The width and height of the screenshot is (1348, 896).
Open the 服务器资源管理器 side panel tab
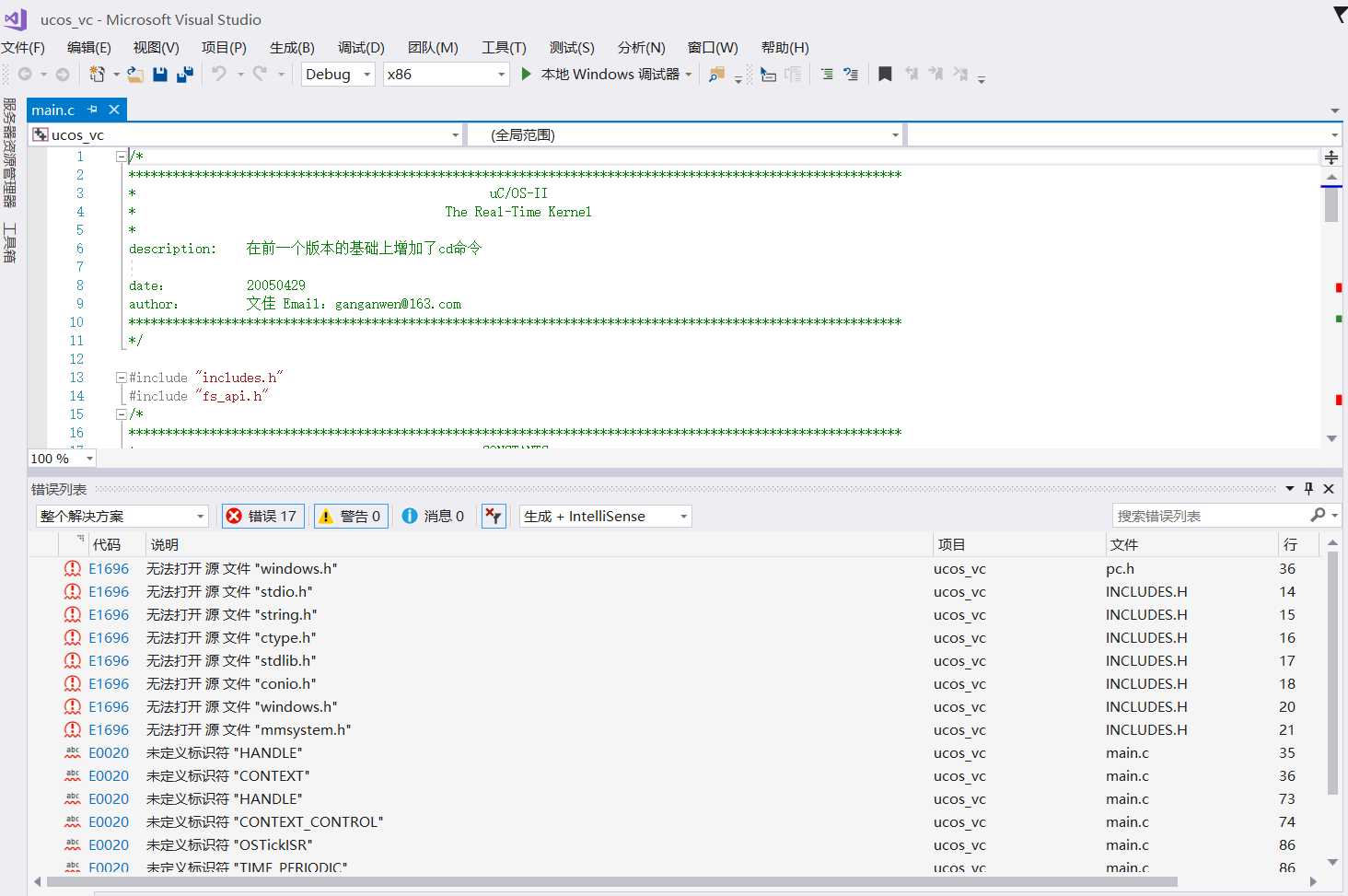pyautogui.click(x=9, y=153)
